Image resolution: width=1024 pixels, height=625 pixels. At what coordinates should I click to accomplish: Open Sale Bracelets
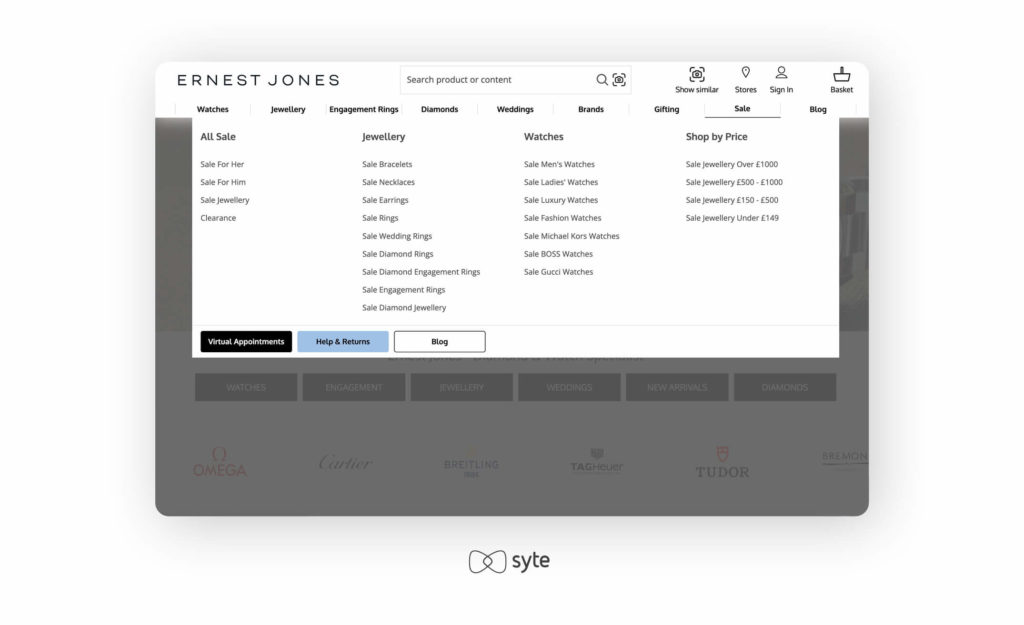(x=387, y=164)
